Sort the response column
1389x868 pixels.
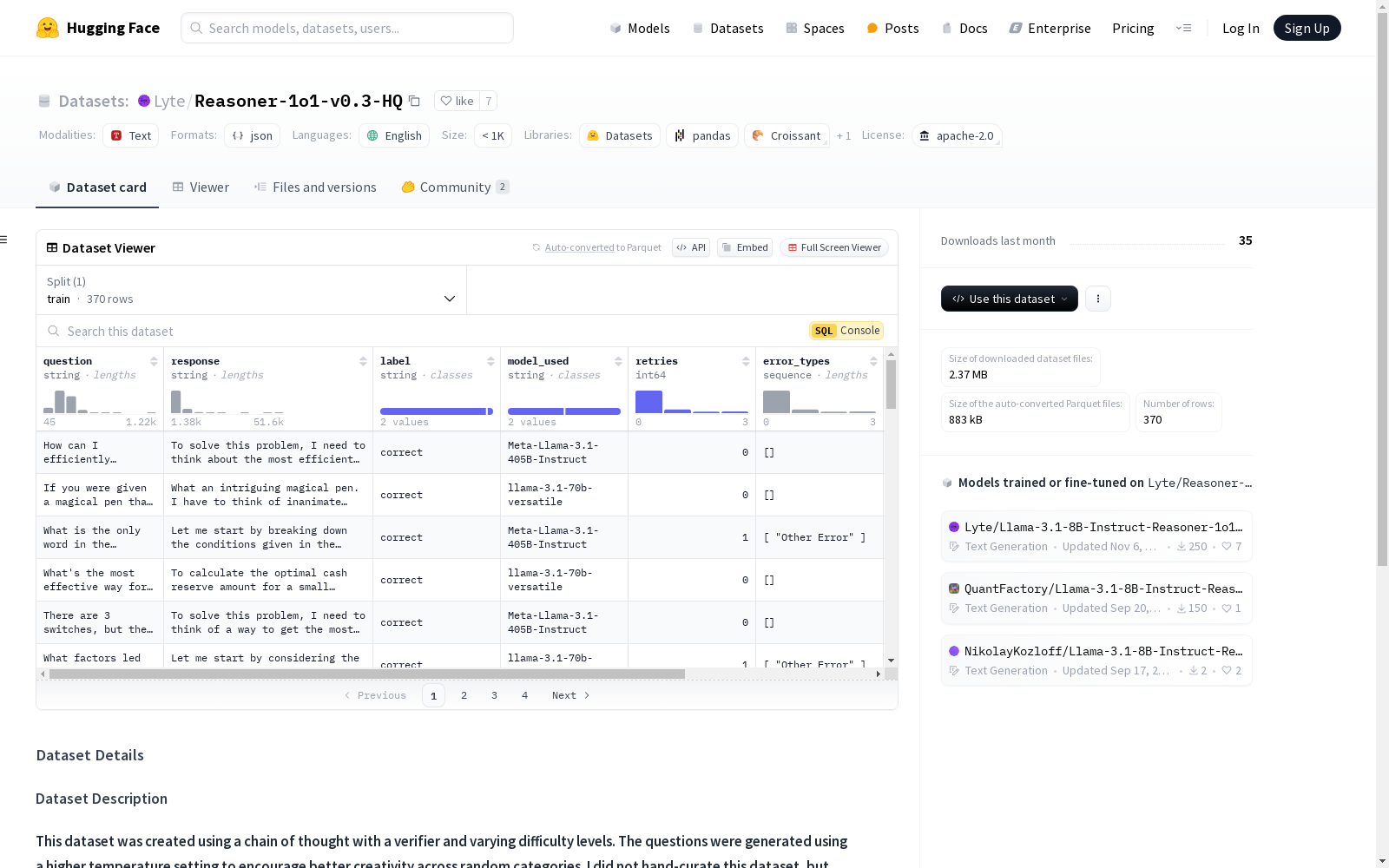[x=363, y=361]
